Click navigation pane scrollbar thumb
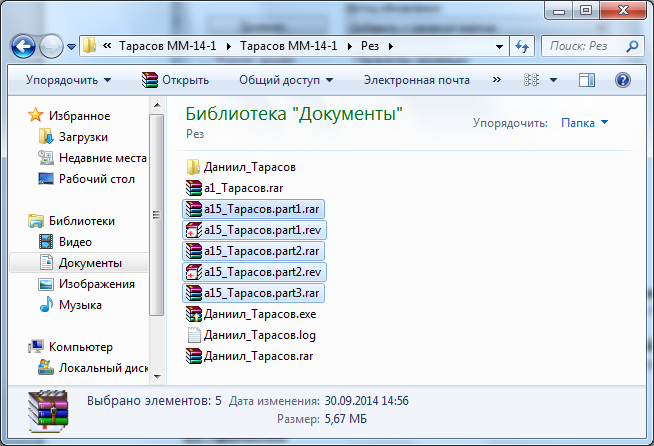This screenshot has width=654, height=446. 156,214
